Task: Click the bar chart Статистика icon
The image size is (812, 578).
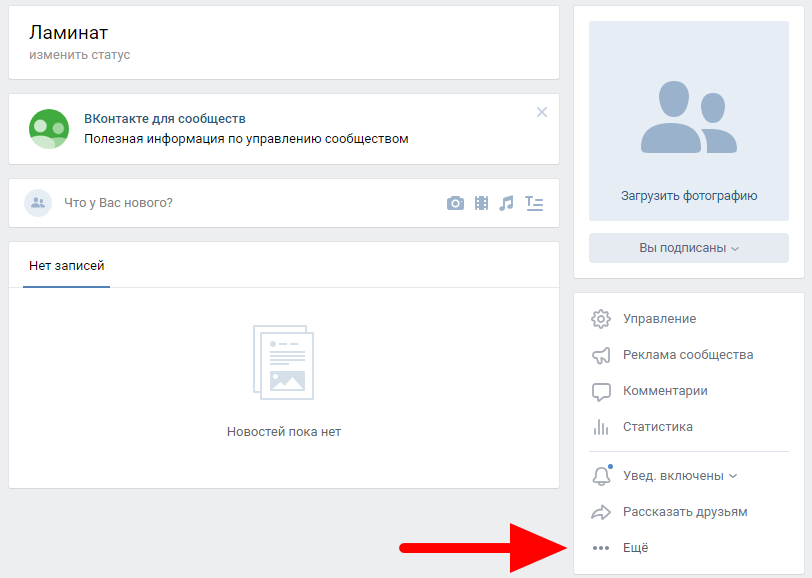Action: point(601,427)
